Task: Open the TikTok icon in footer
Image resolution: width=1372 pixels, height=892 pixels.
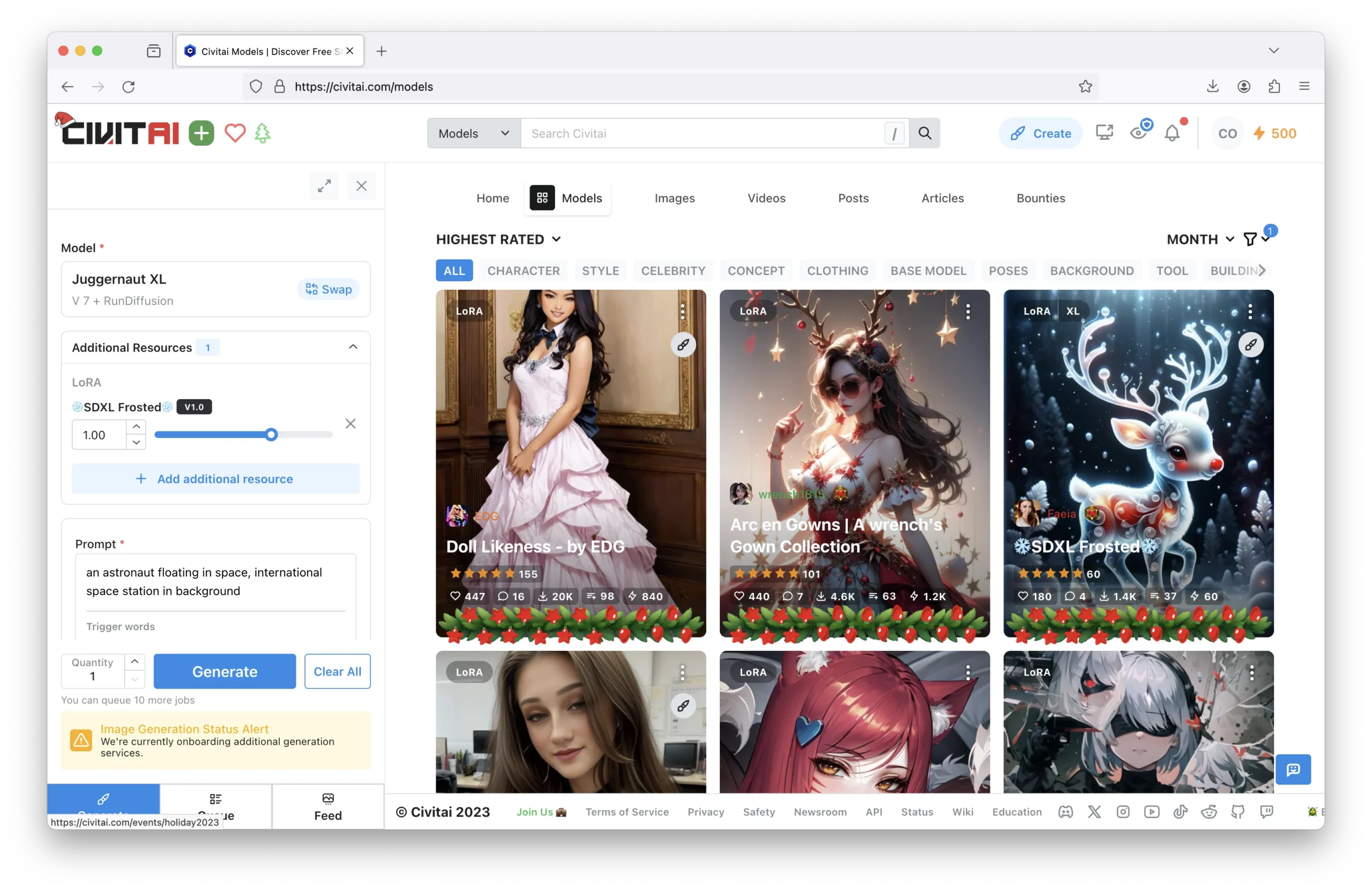Action: (1180, 812)
